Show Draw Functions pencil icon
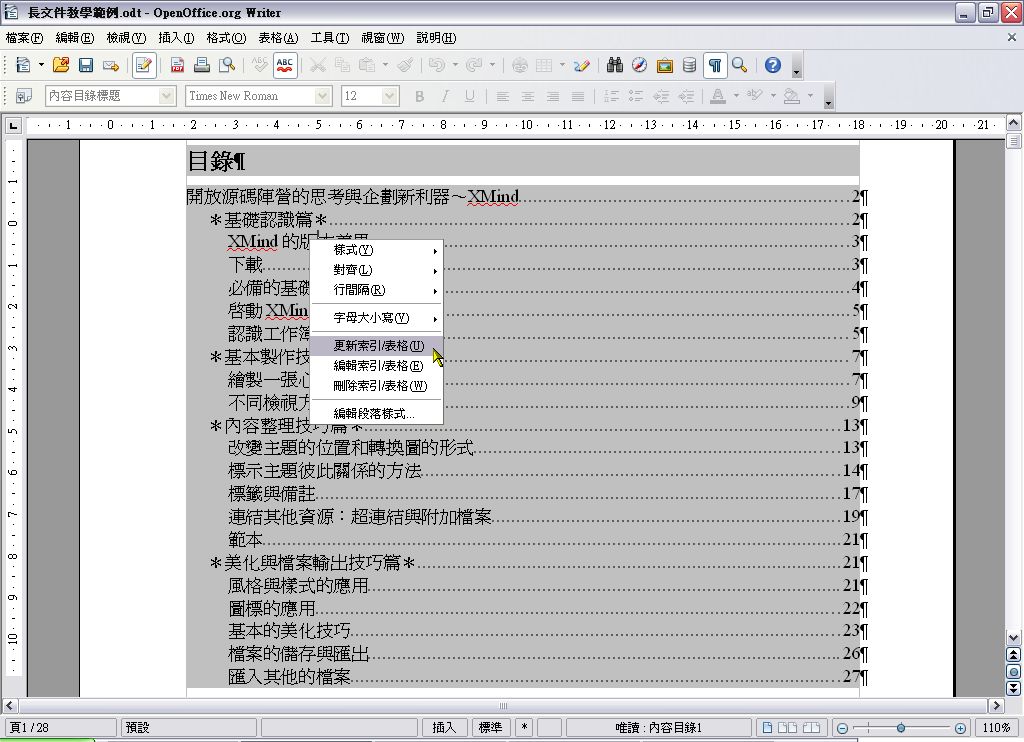This screenshot has height=742, width=1024. click(x=582, y=65)
